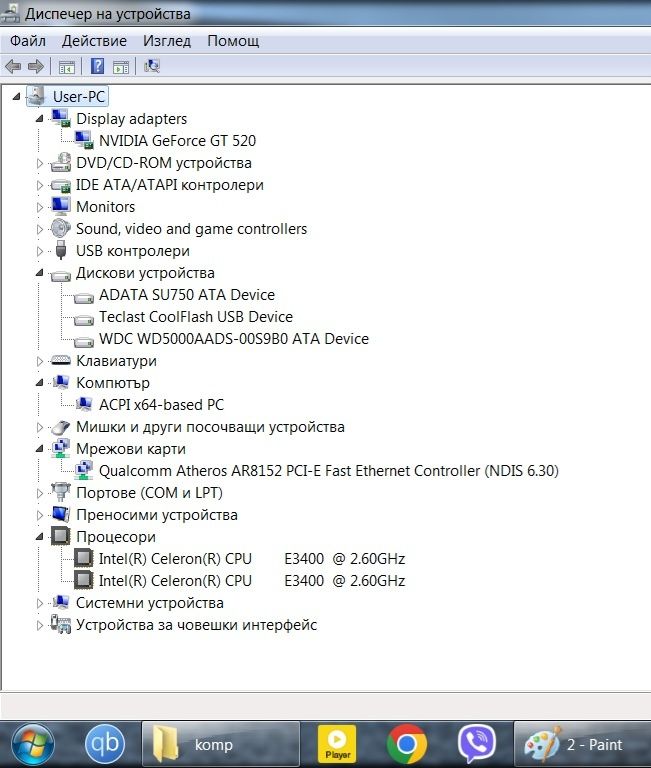
Task: Click the Мишки mouse icon
Action: click(61, 427)
